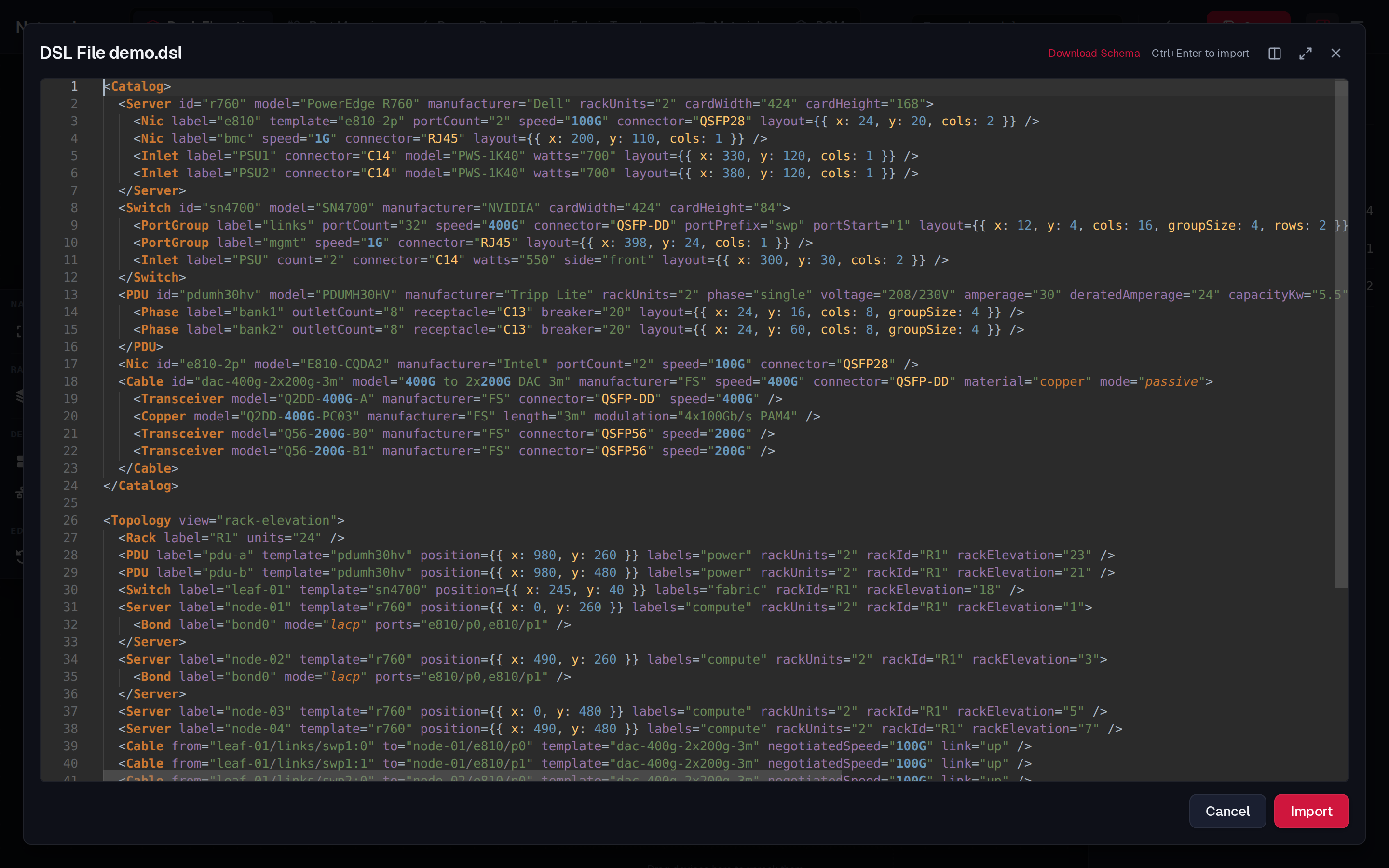Click the "rack-elevation" view value
Viewport: 1389px width, 868px height.
277,521
